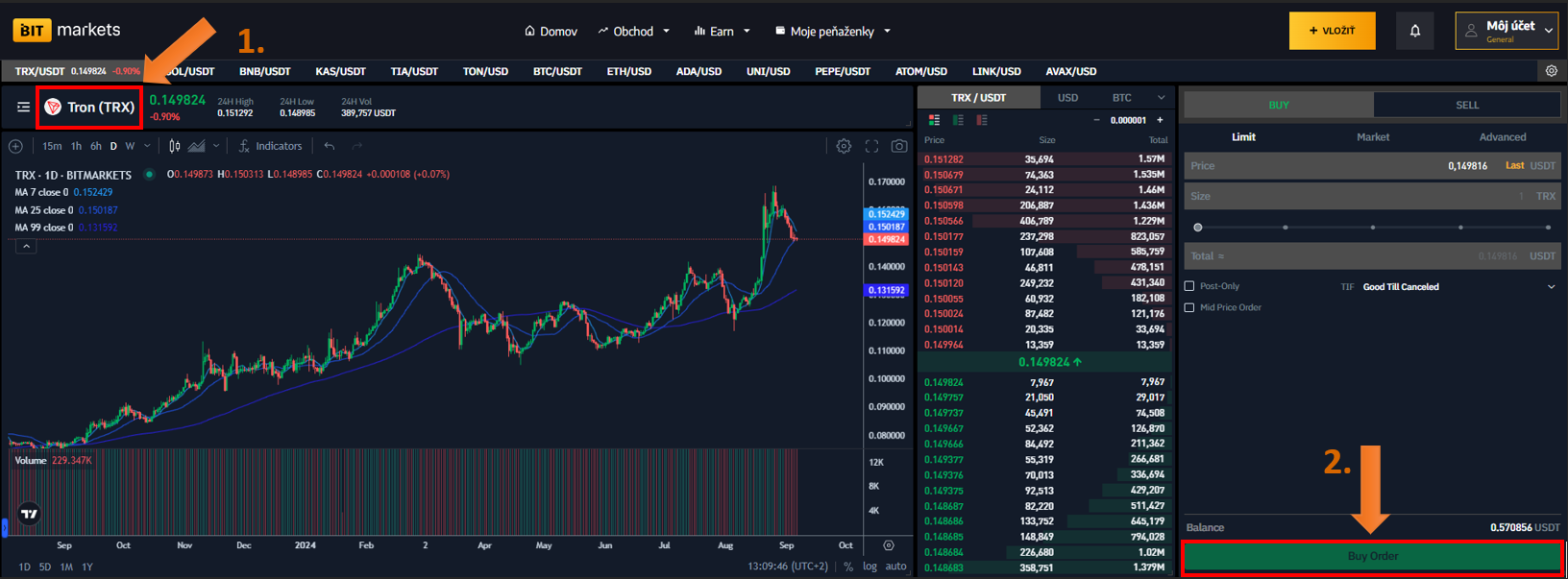
Task: Expand the chart style dropdown arrow
Action: pyautogui.click(x=216, y=146)
